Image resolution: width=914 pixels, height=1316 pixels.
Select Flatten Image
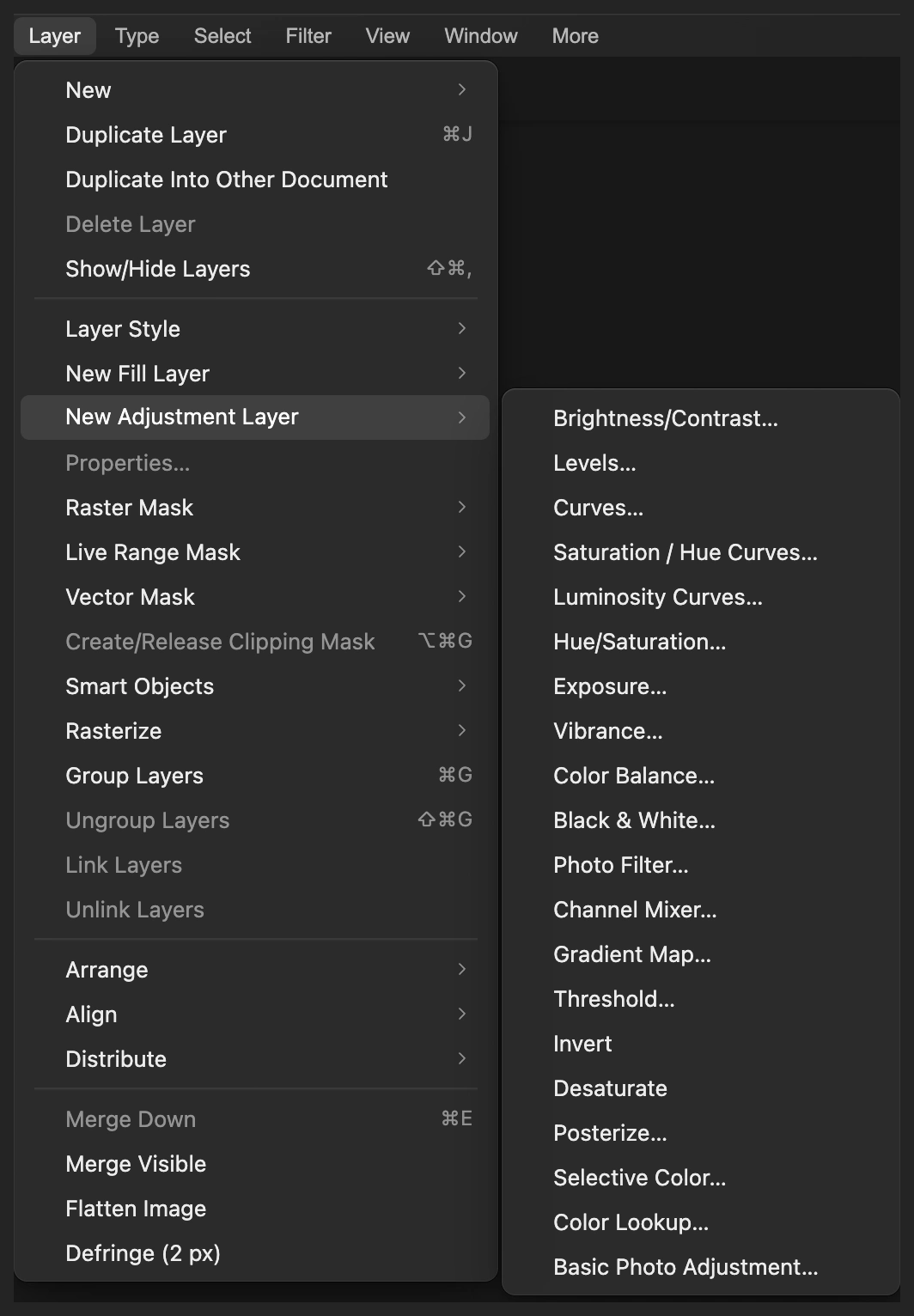255,1209
